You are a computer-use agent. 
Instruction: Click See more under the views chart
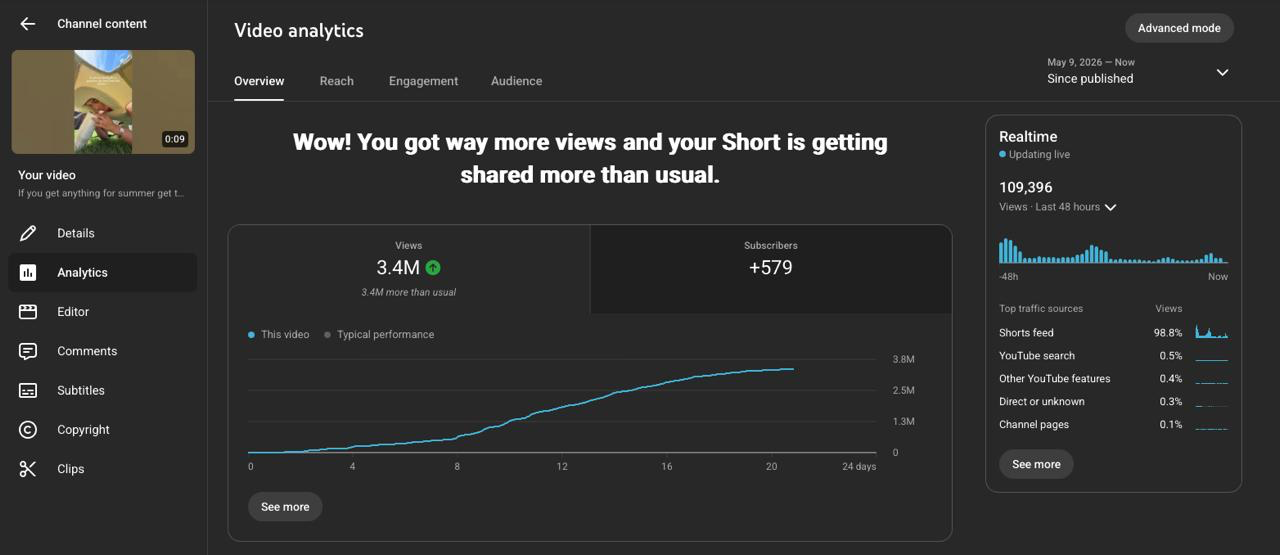click(x=285, y=507)
